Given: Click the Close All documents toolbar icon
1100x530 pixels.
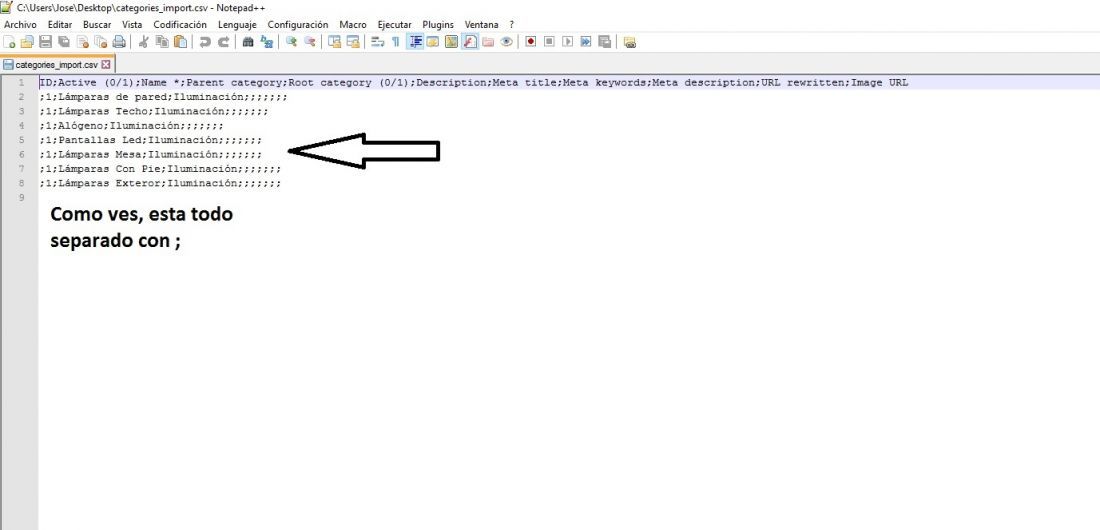Looking at the screenshot, I should [101, 42].
